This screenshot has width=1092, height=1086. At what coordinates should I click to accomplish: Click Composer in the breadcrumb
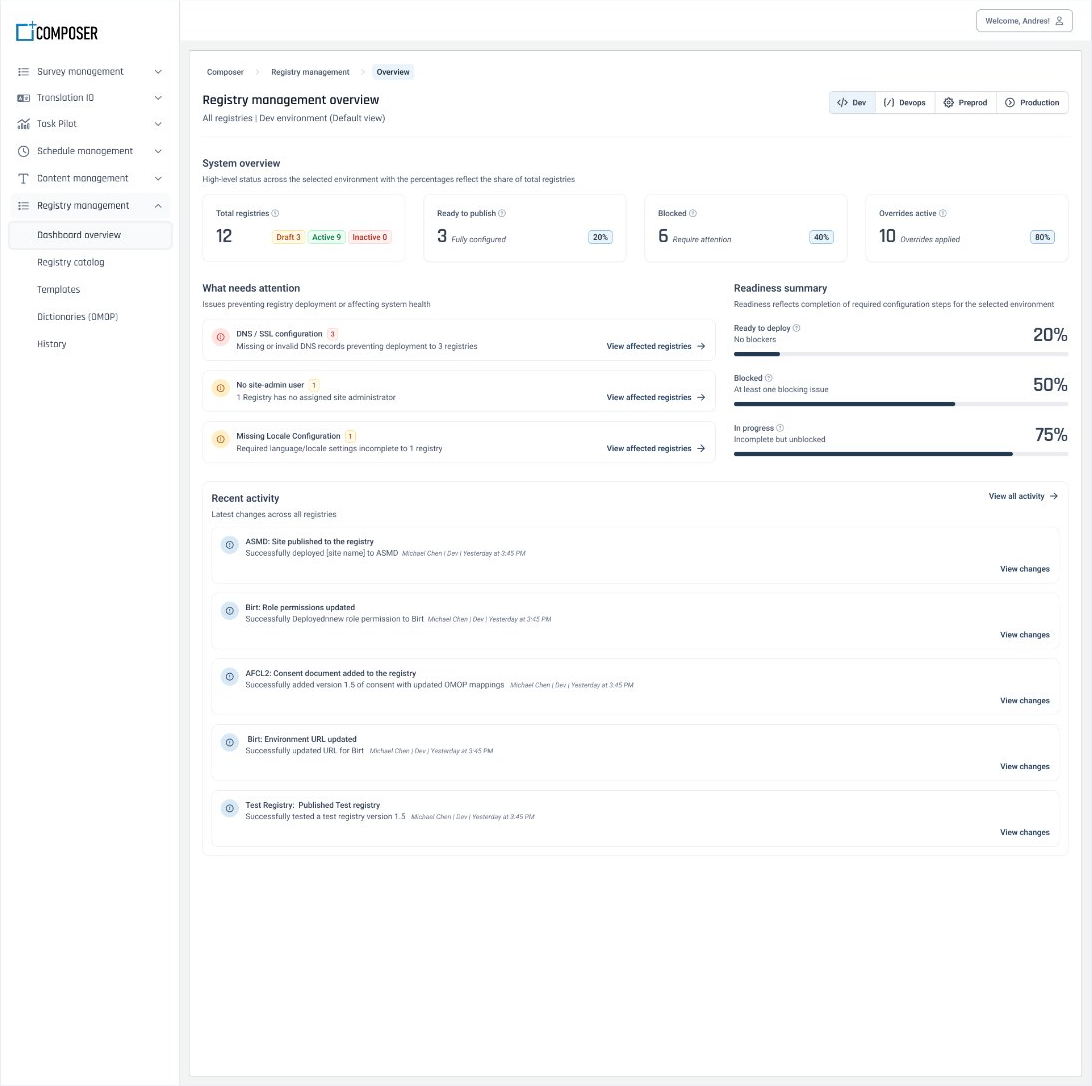[225, 72]
